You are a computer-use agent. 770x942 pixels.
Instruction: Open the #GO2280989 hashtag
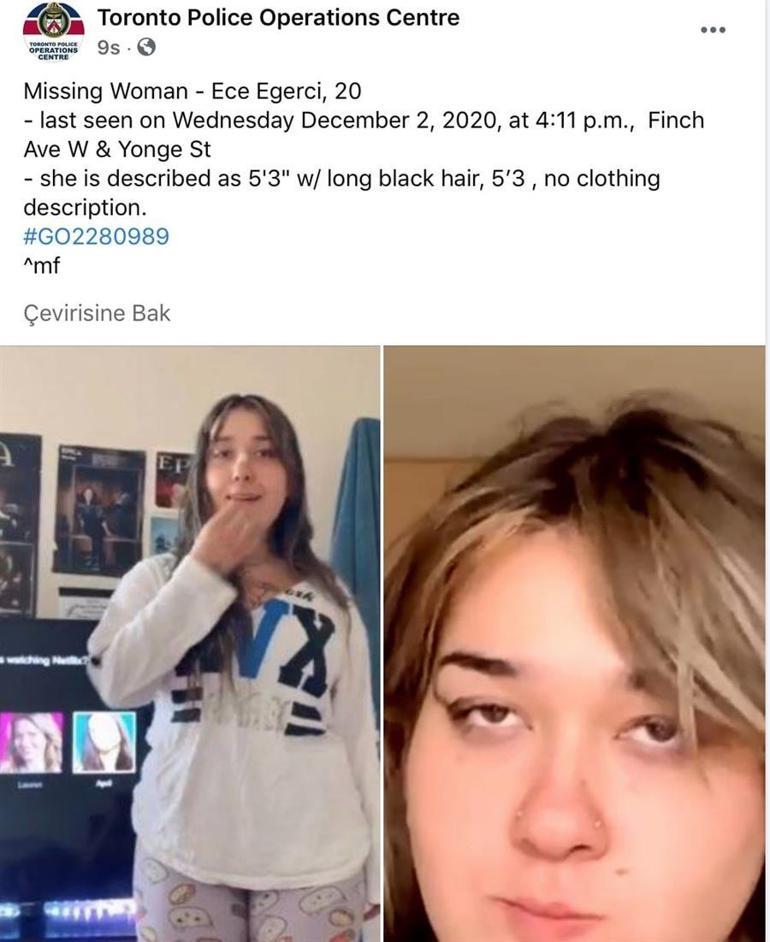tap(96, 236)
